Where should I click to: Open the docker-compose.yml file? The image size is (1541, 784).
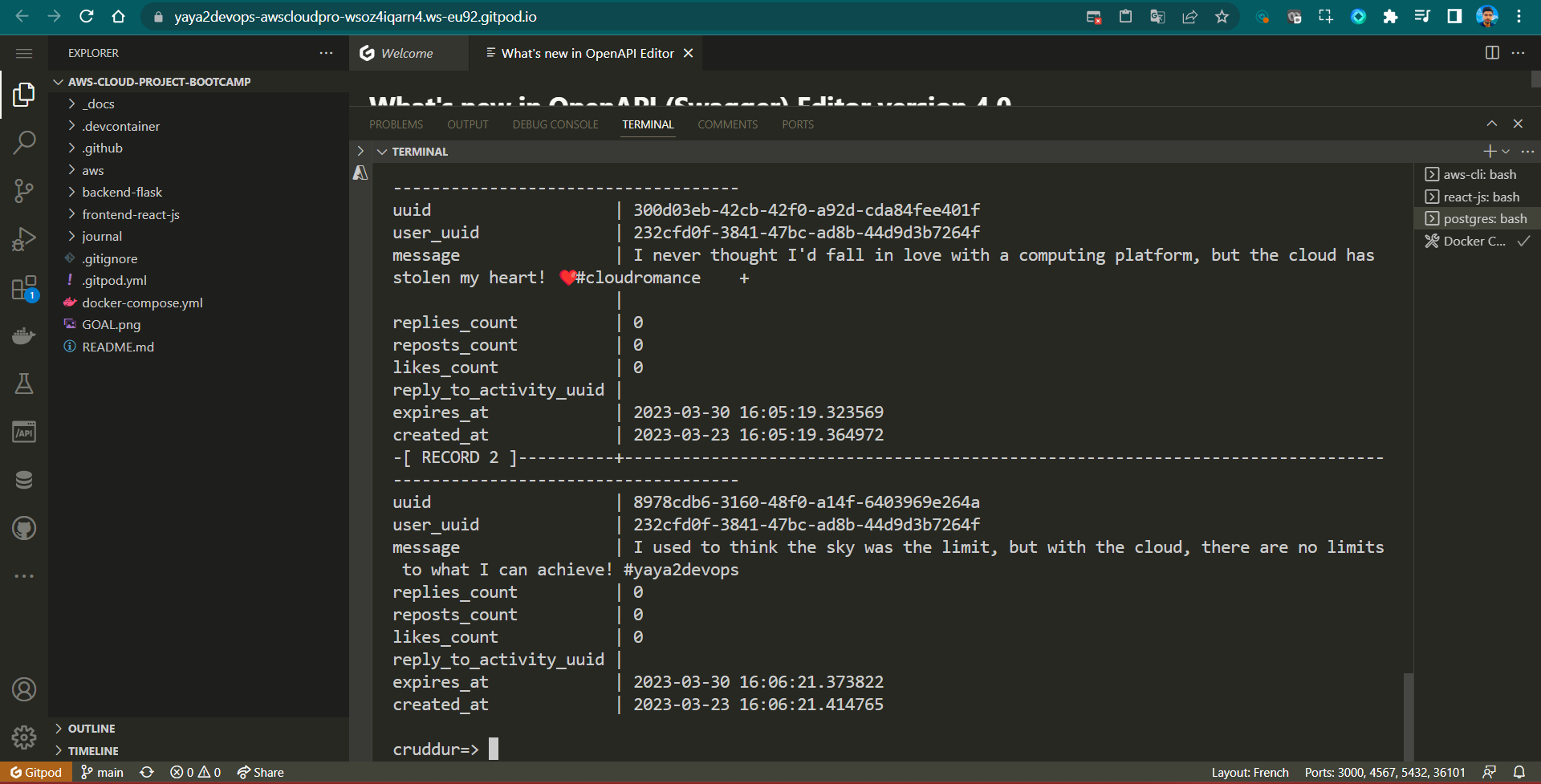(142, 303)
